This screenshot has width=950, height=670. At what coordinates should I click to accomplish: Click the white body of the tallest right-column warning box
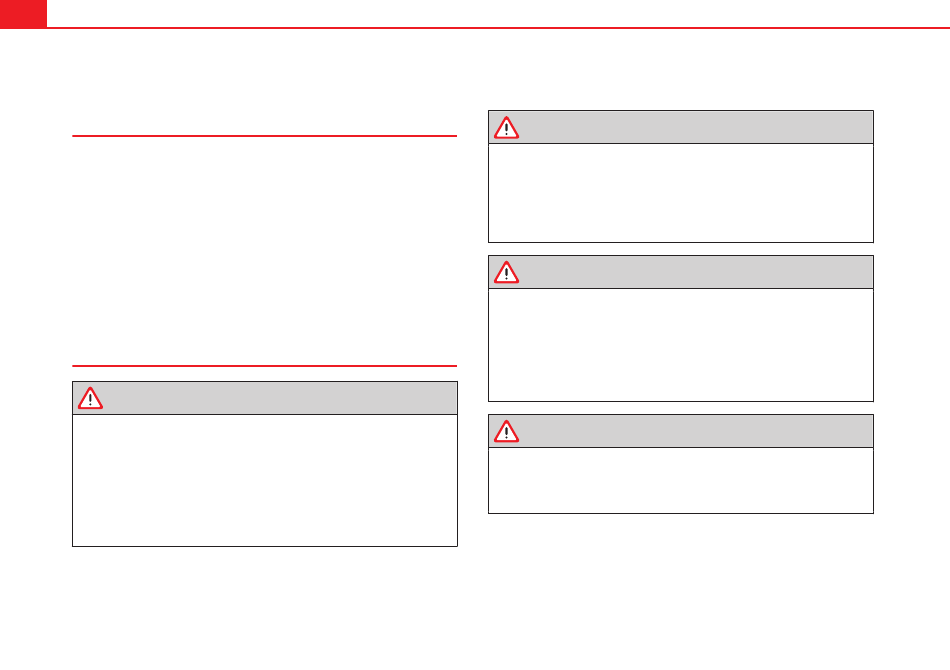(681, 345)
